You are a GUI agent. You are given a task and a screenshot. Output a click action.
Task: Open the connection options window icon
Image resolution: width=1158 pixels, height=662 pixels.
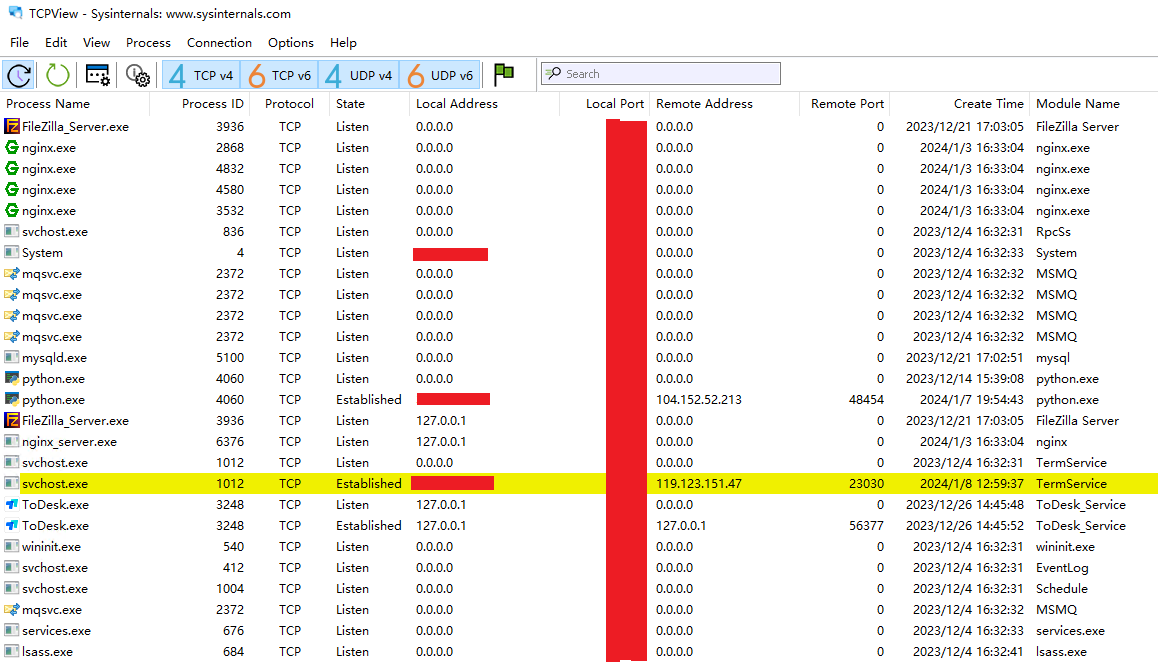[97, 75]
